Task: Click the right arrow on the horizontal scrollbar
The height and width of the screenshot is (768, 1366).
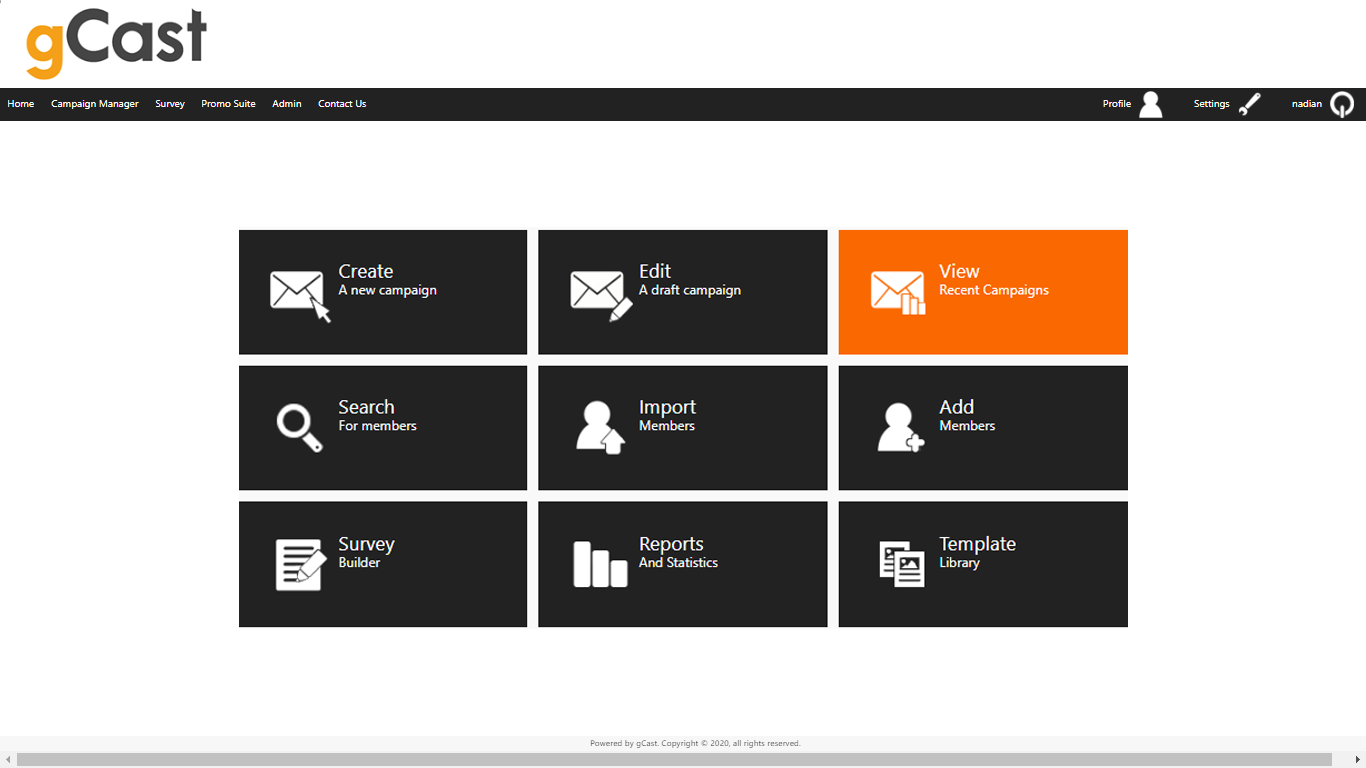Action: click(x=1359, y=760)
